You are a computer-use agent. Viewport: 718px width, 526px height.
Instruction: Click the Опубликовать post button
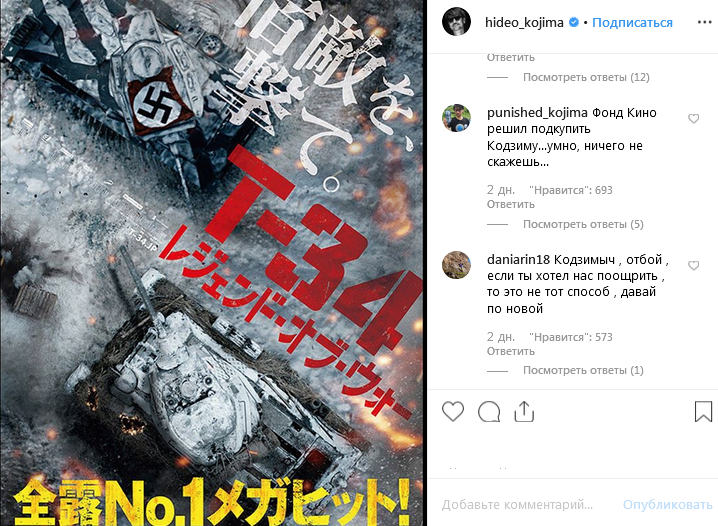[x=667, y=504]
